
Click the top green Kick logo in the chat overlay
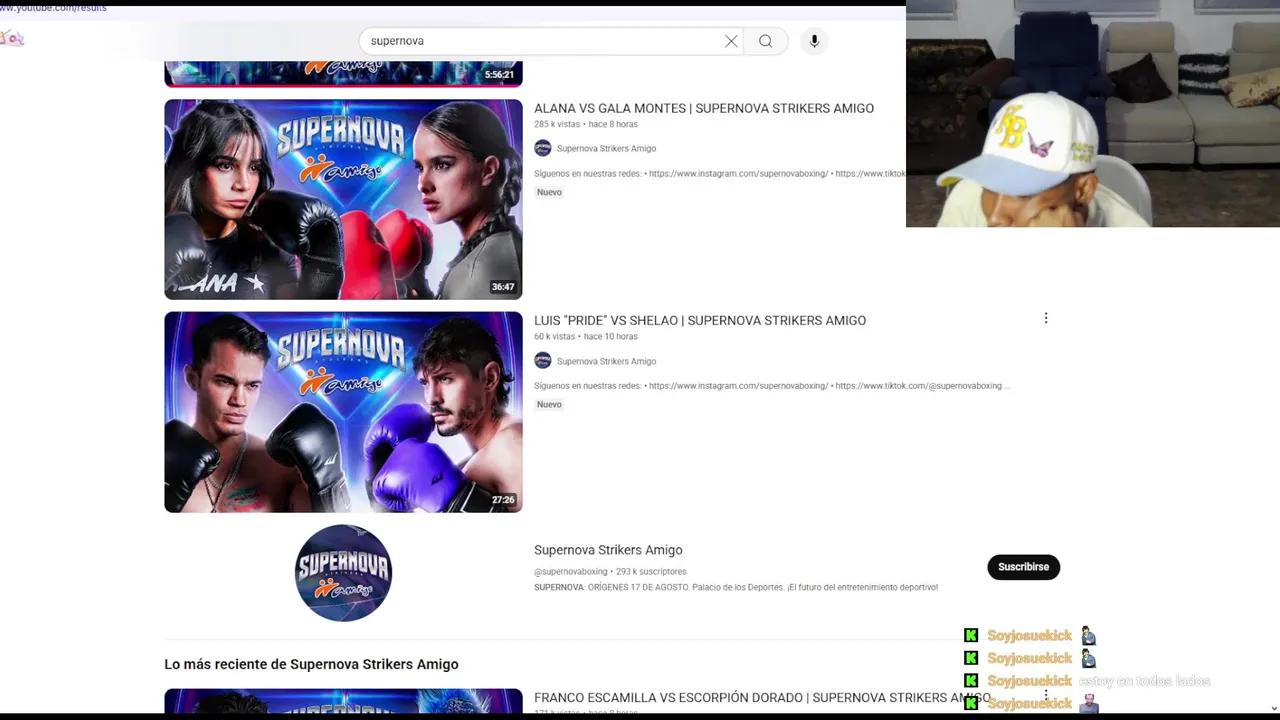[x=971, y=635]
